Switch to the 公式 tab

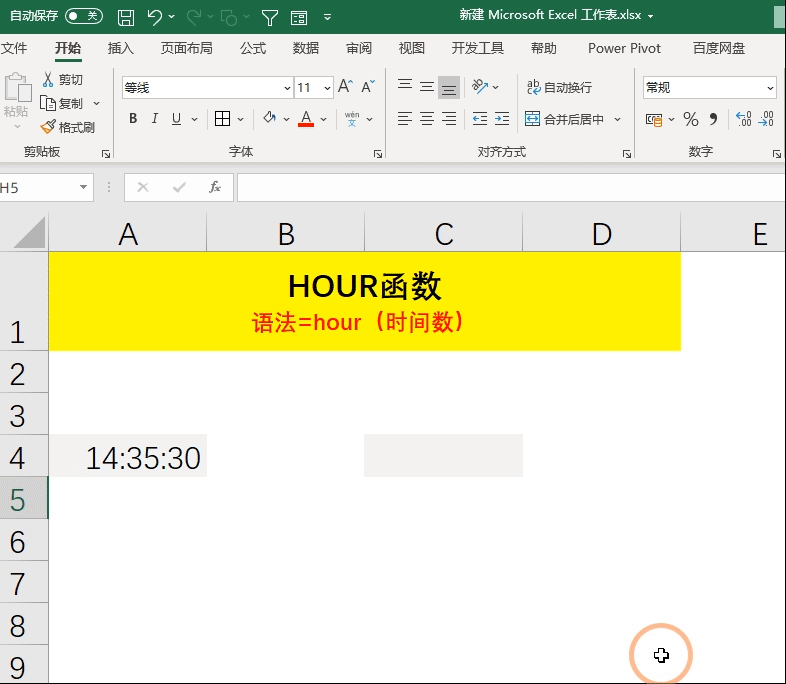[253, 48]
